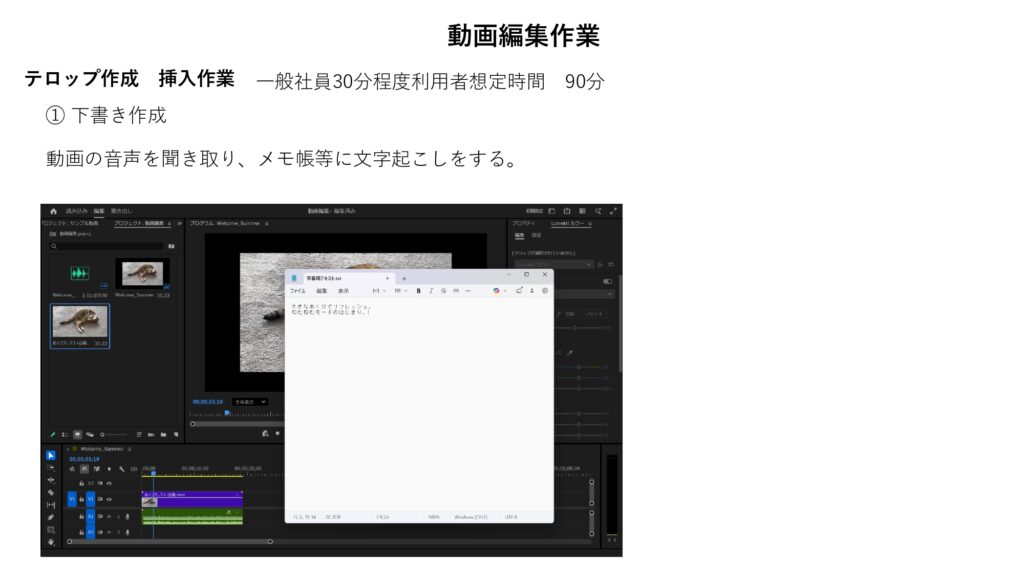Screen dimensions: 1024x576
Task: Add a new tab in Notepad
Action: click(x=404, y=277)
